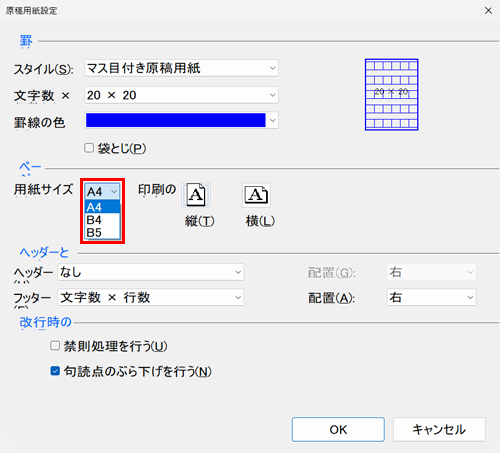Expand the 文字数 × 行数 20 × 20 dropdown
Screen dimensions: 500x453
(x=181, y=95)
